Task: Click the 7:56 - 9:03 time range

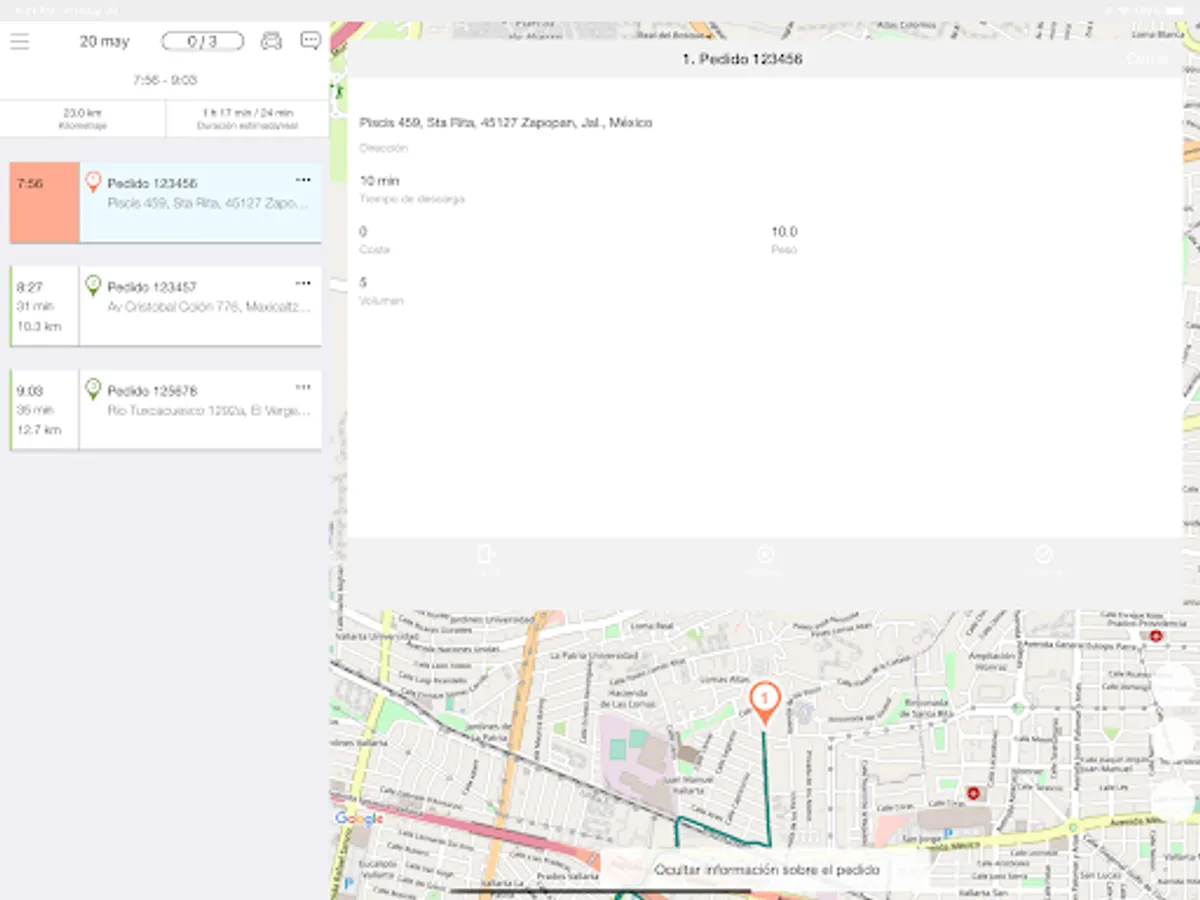Action: pyautogui.click(x=165, y=79)
